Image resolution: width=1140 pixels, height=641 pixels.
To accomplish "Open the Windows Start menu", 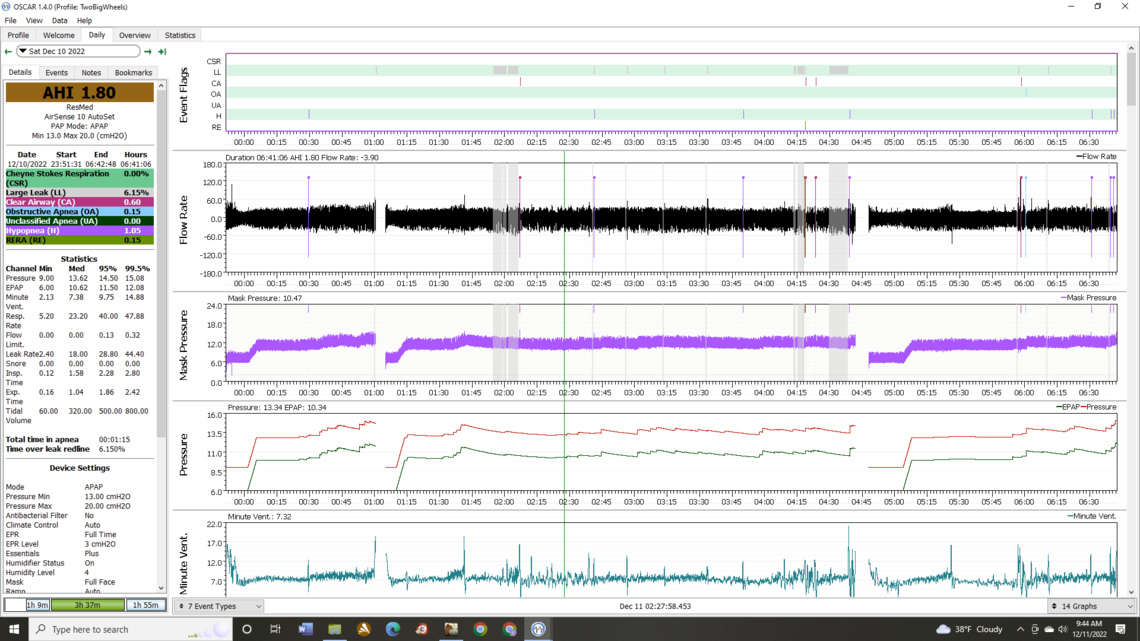I will click(x=14, y=629).
